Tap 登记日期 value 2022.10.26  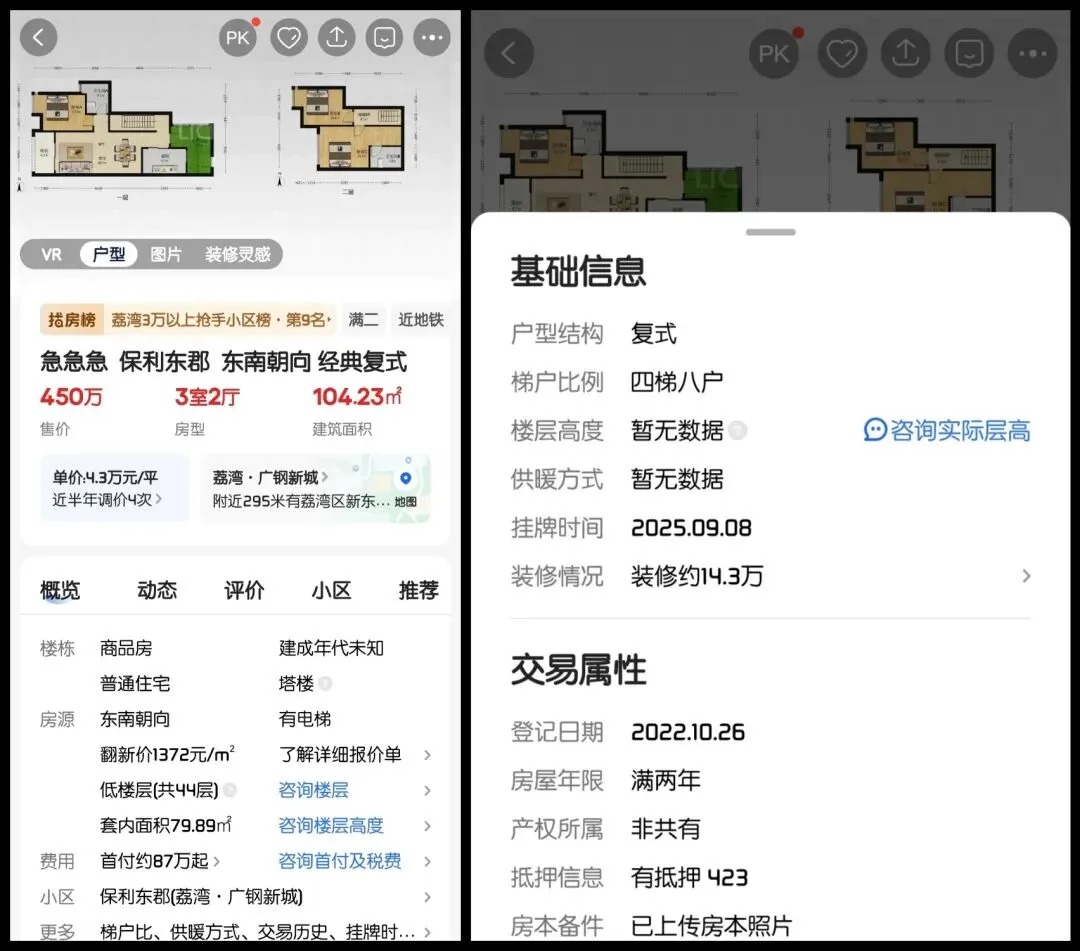687,732
